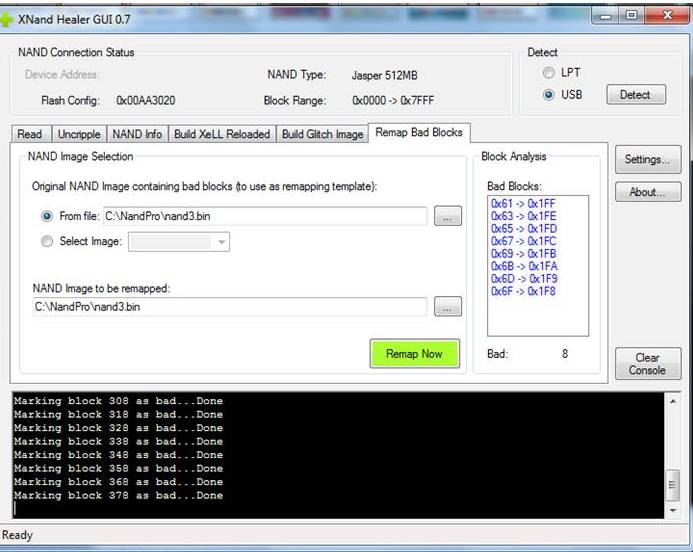
Task: Click the console scrollbar up arrow
Action: point(673,401)
